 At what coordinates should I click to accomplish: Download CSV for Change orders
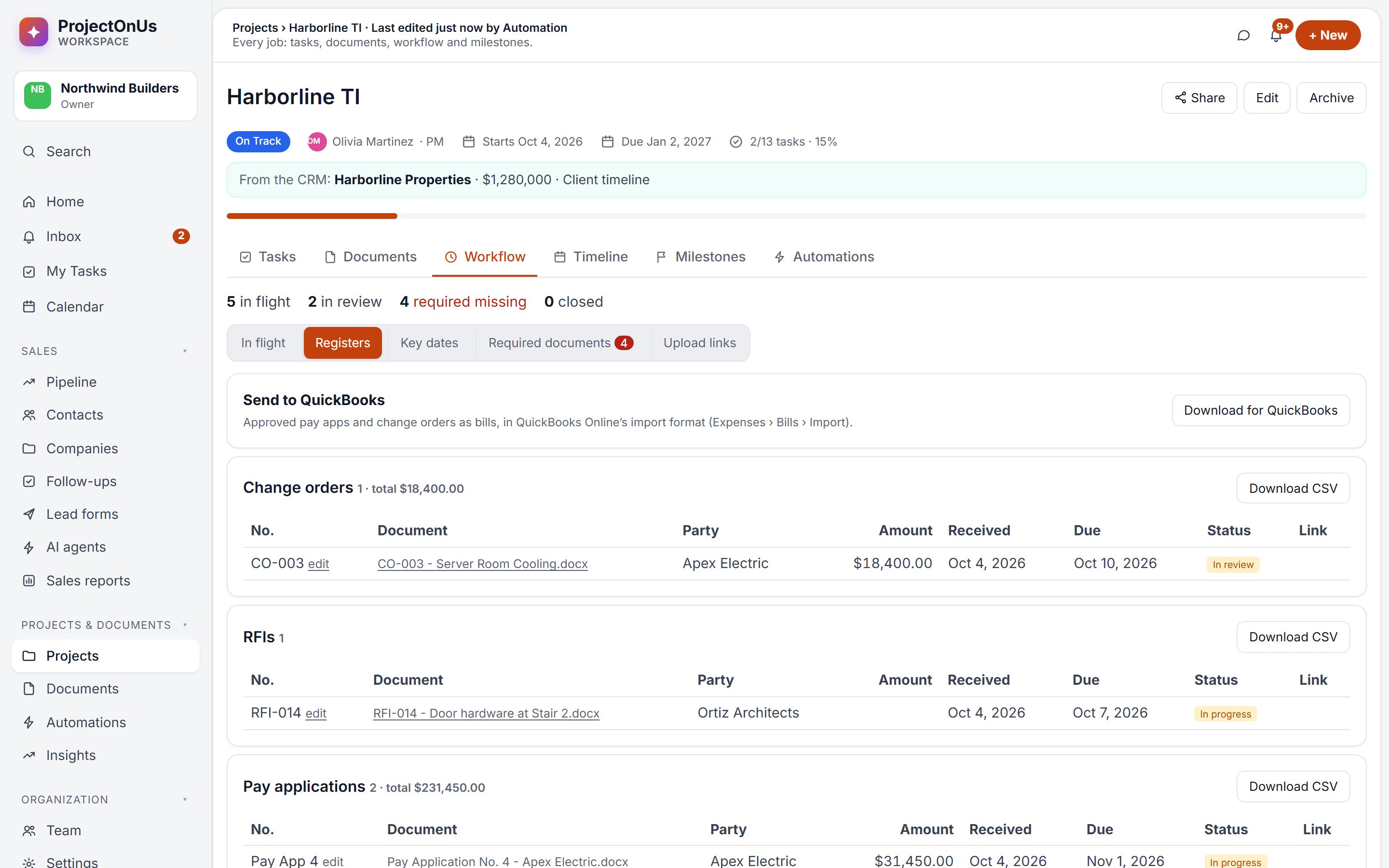tap(1293, 488)
